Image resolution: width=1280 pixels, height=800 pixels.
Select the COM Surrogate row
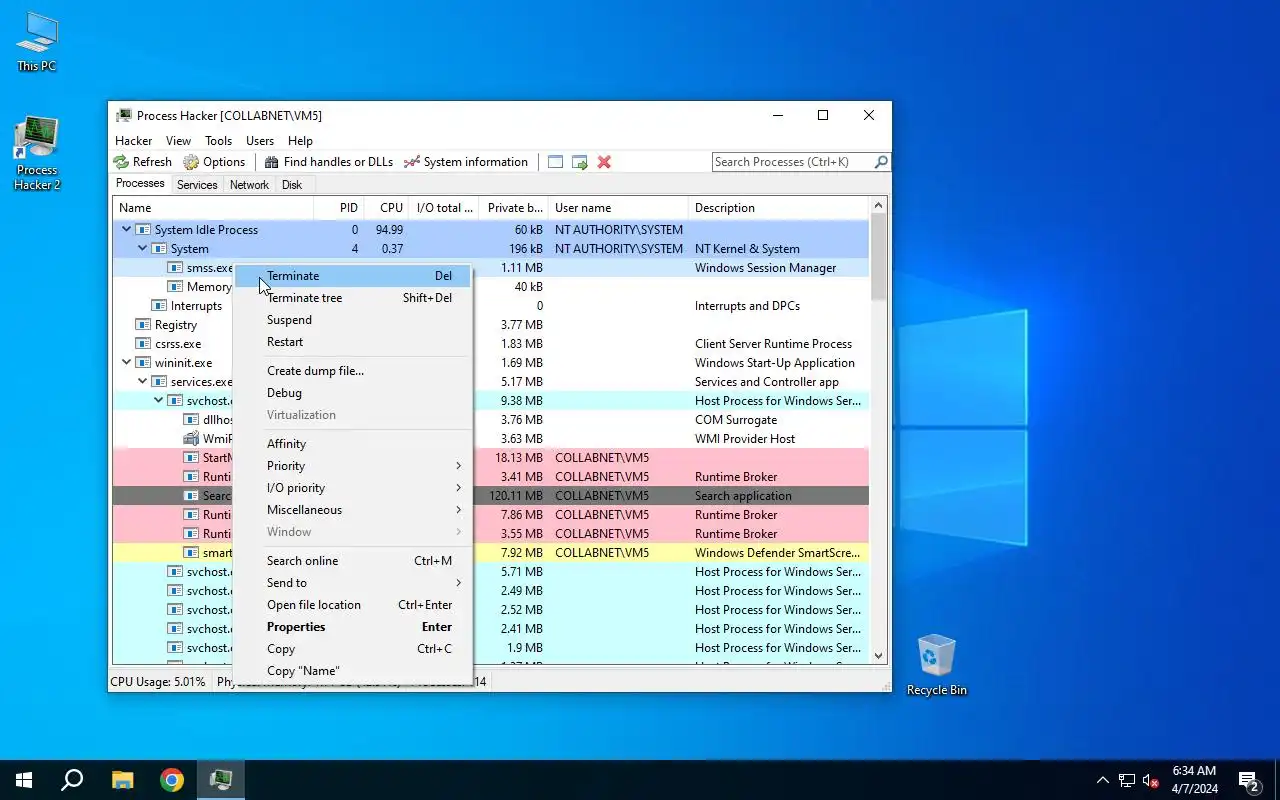(x=490, y=420)
